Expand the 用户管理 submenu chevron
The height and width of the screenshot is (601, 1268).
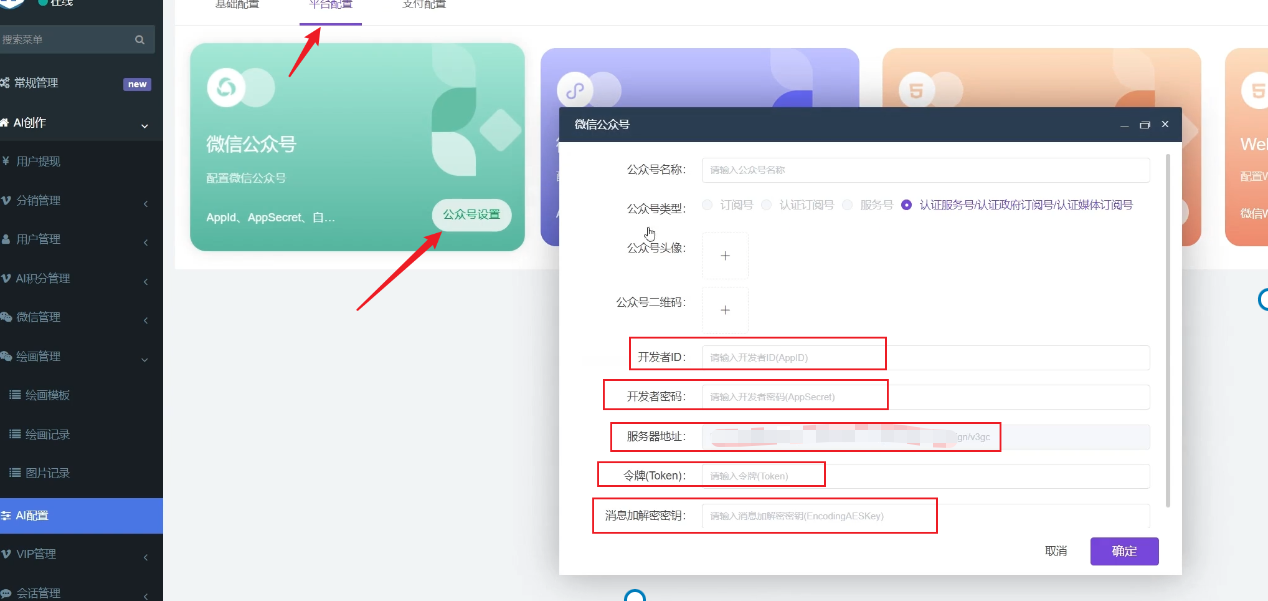click(145, 242)
